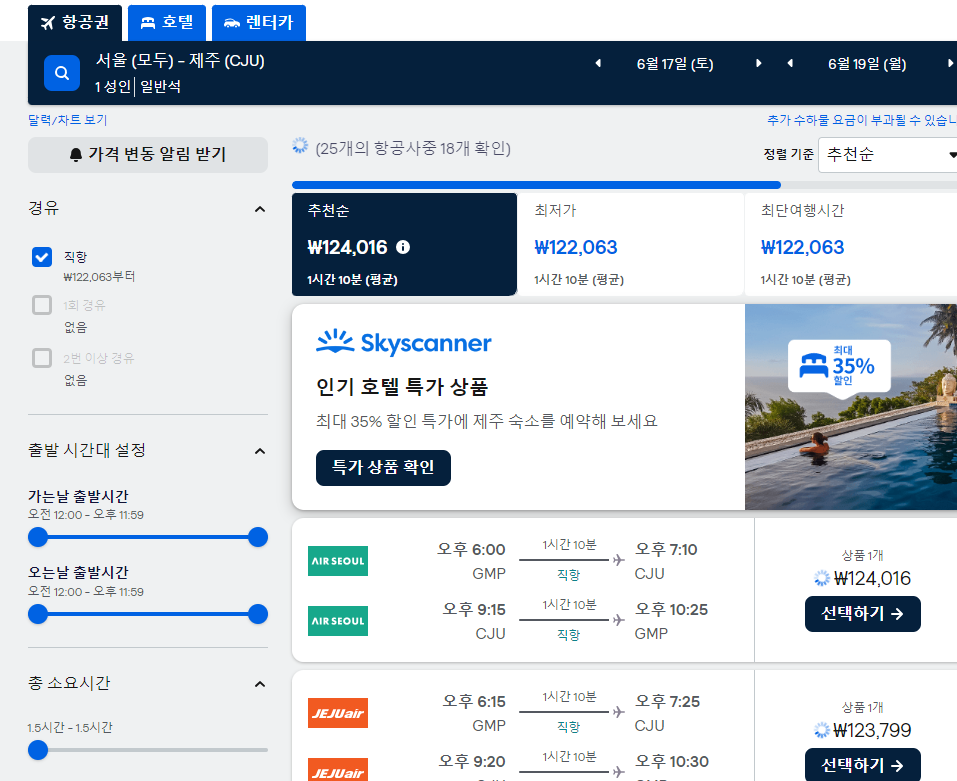This screenshot has height=781, width=957.
Task: Click the magnifier search icon
Action: tap(61, 72)
